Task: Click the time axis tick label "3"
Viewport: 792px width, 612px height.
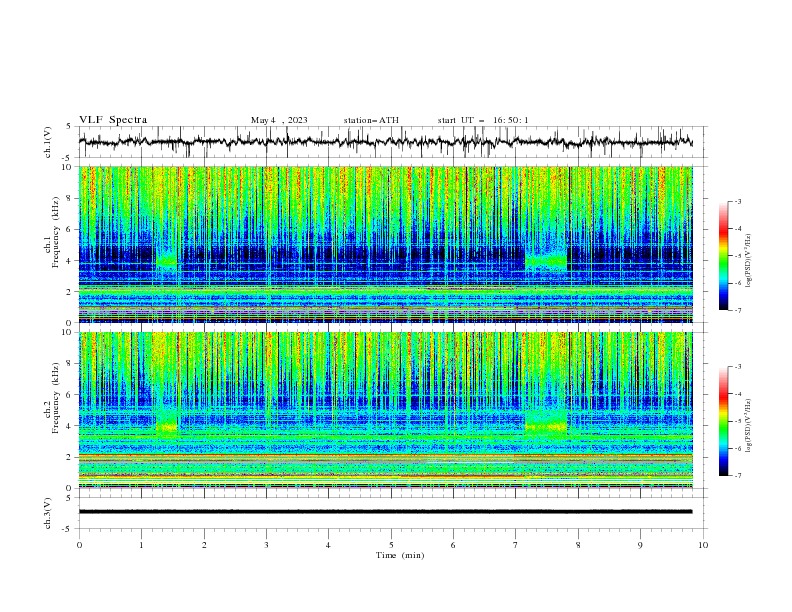Action: click(x=266, y=545)
